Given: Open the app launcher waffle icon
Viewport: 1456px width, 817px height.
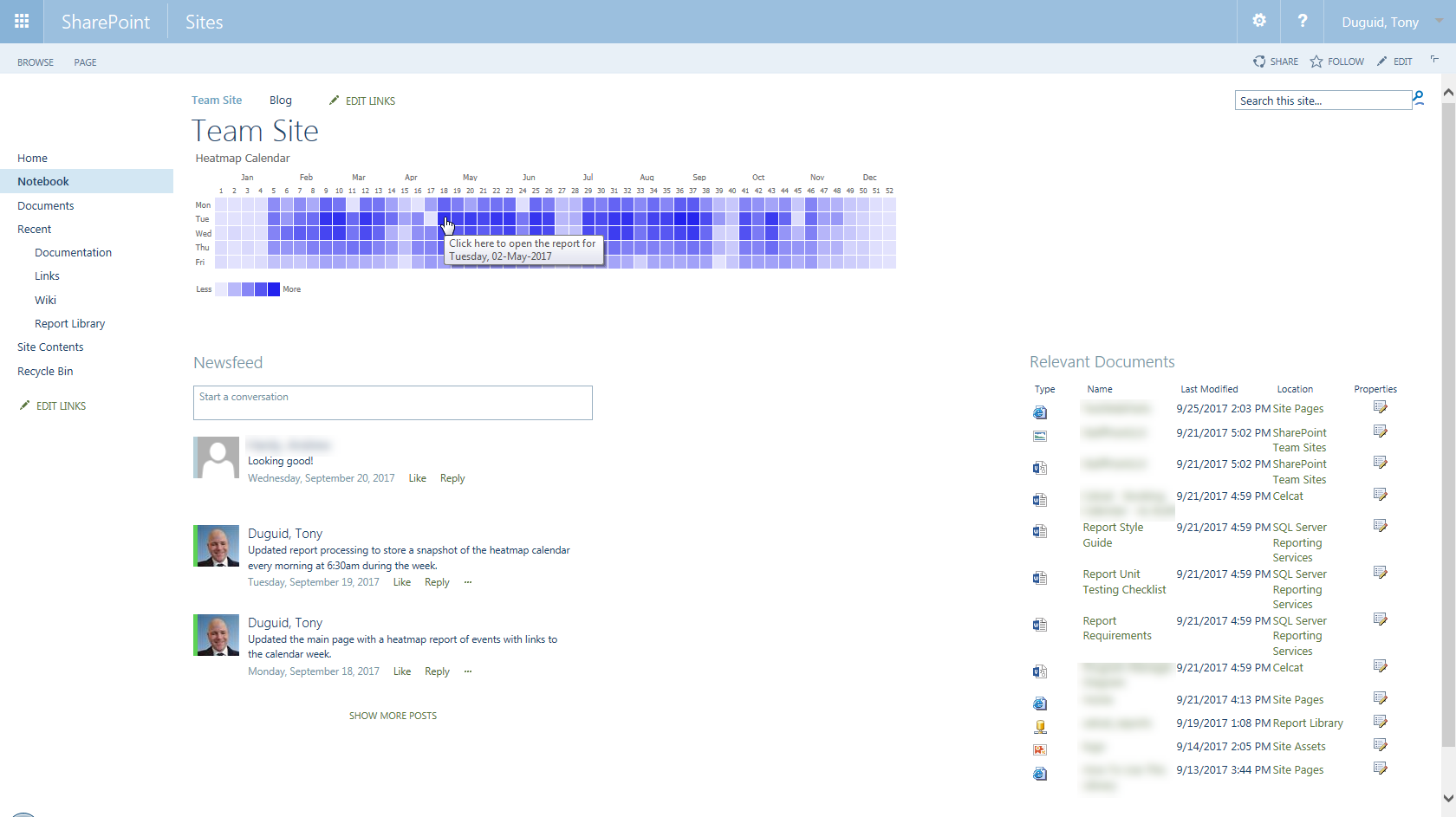Looking at the screenshot, I should click(22, 22).
